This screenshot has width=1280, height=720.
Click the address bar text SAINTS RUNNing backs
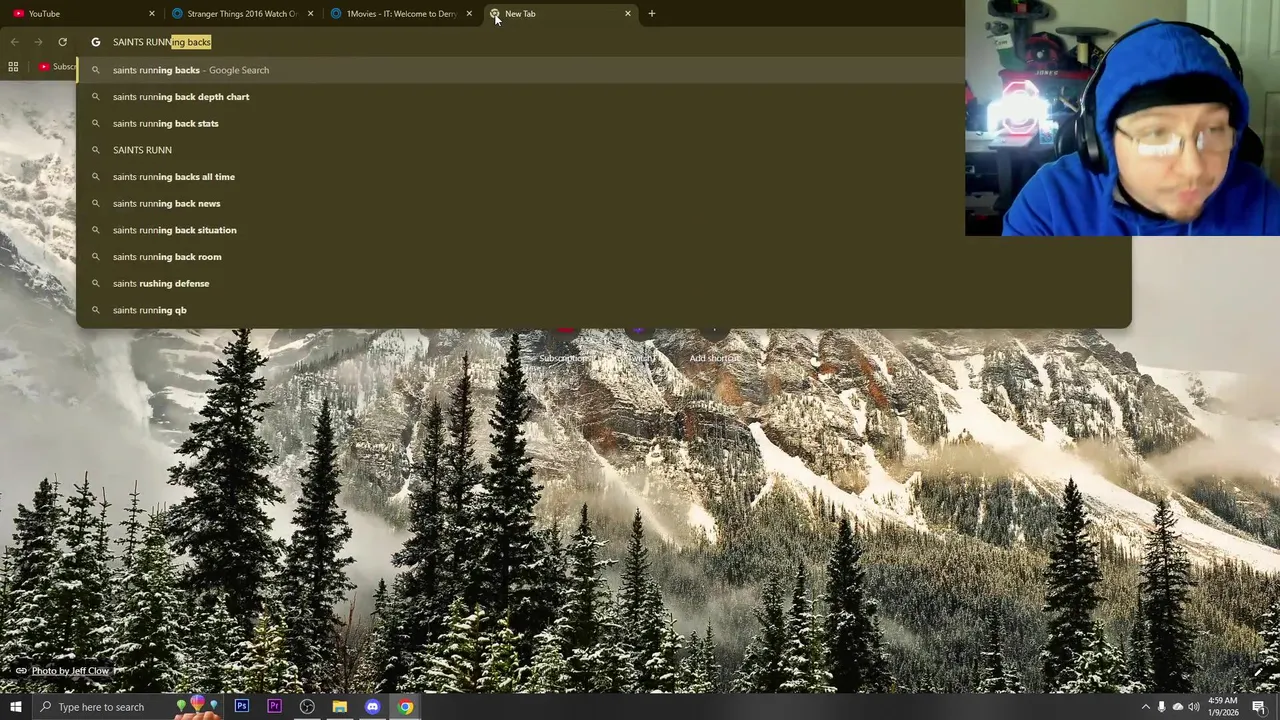pos(162,42)
